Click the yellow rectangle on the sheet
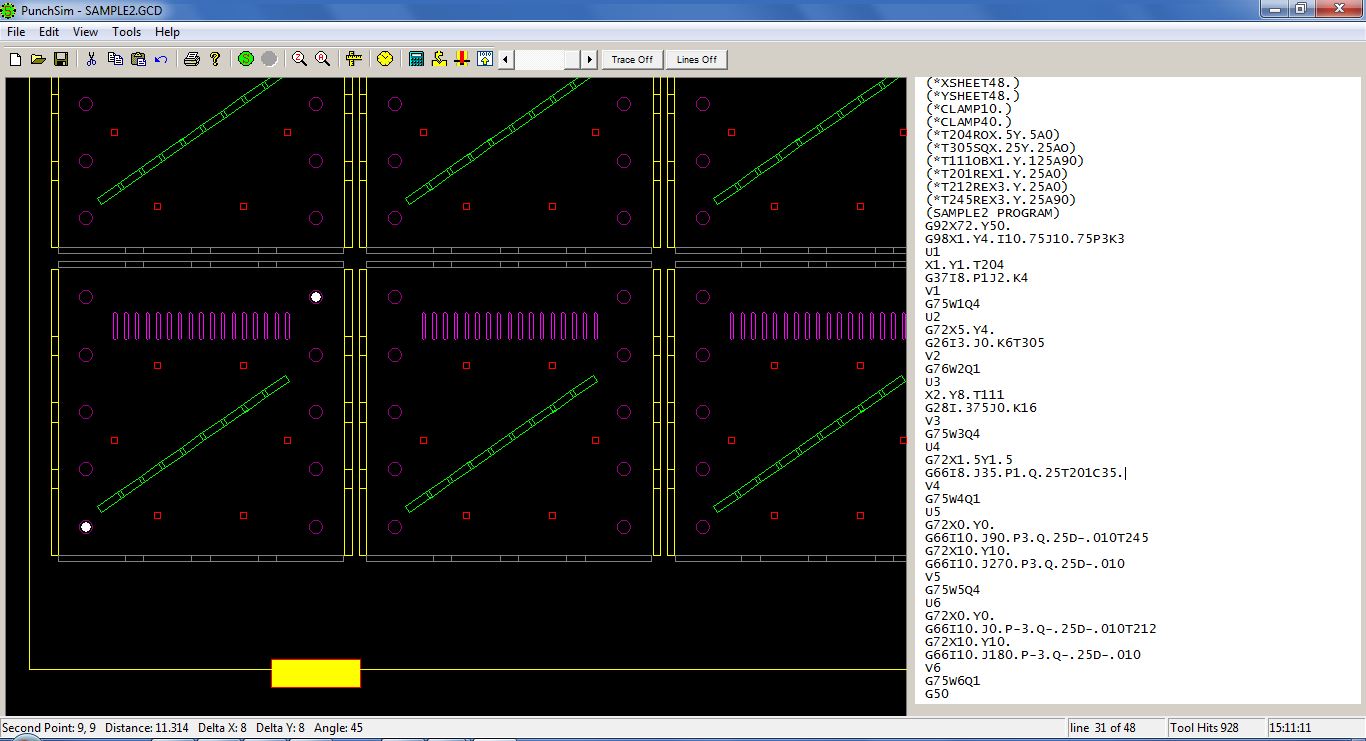 (x=315, y=673)
